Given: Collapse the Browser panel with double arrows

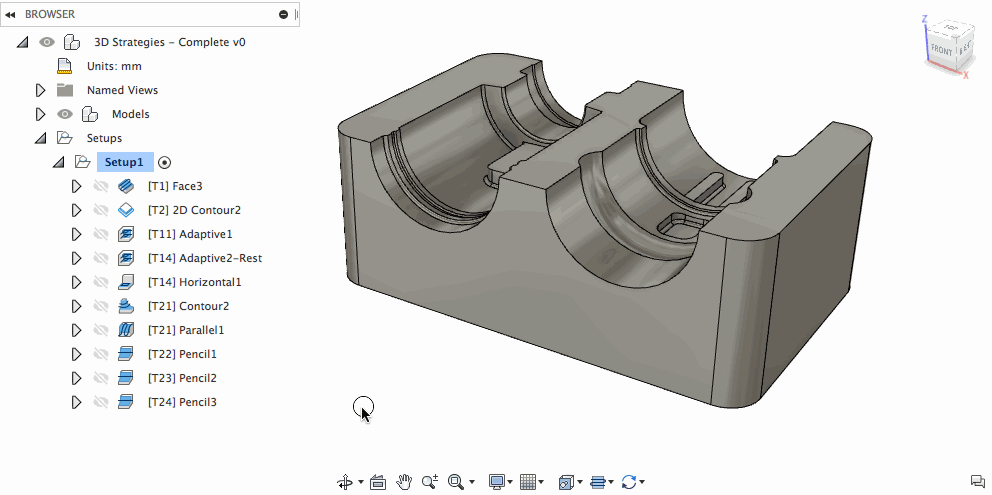Looking at the screenshot, I should [11, 14].
